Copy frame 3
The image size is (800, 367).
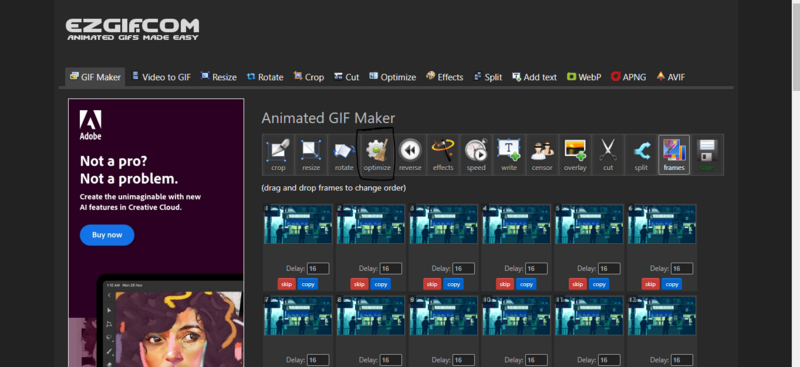[x=454, y=284]
